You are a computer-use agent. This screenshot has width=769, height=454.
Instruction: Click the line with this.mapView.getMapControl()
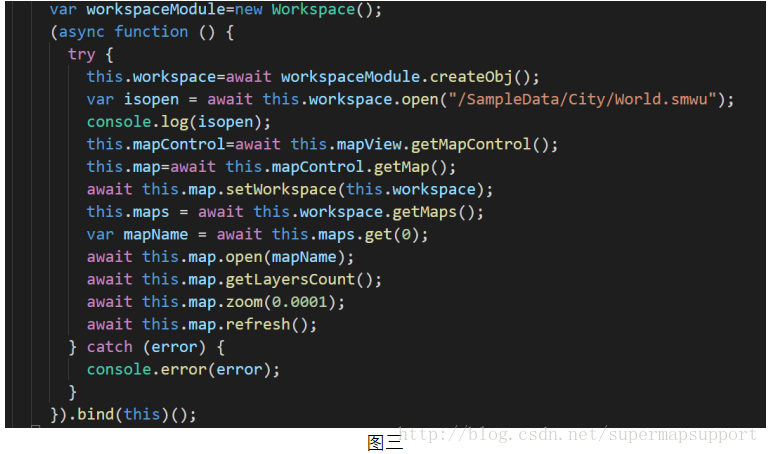(322, 145)
